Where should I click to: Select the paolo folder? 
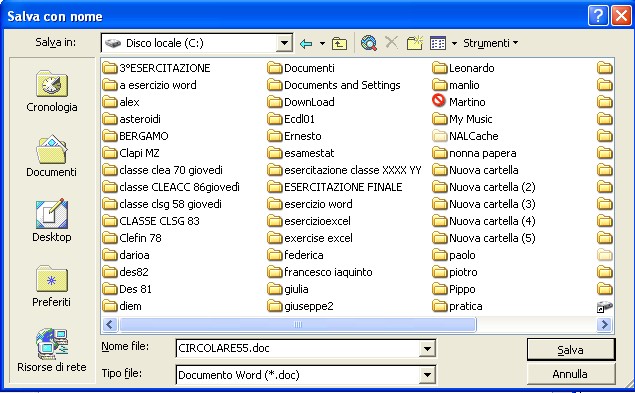(x=454, y=255)
